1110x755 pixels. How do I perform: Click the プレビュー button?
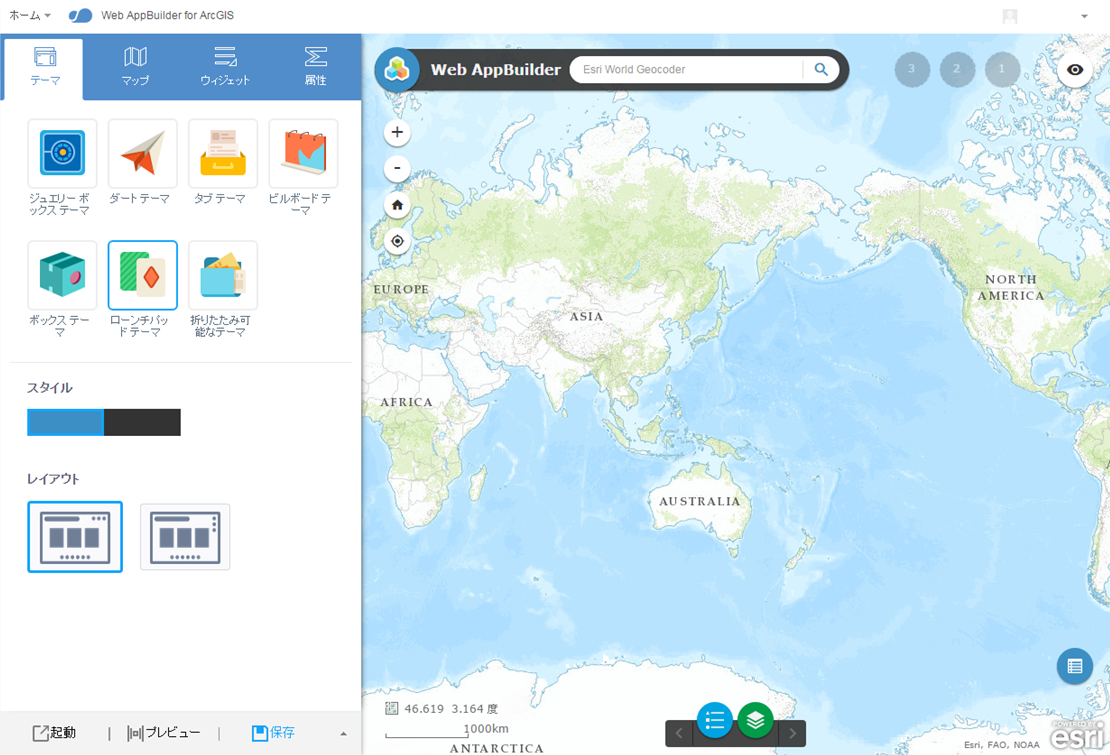164,733
